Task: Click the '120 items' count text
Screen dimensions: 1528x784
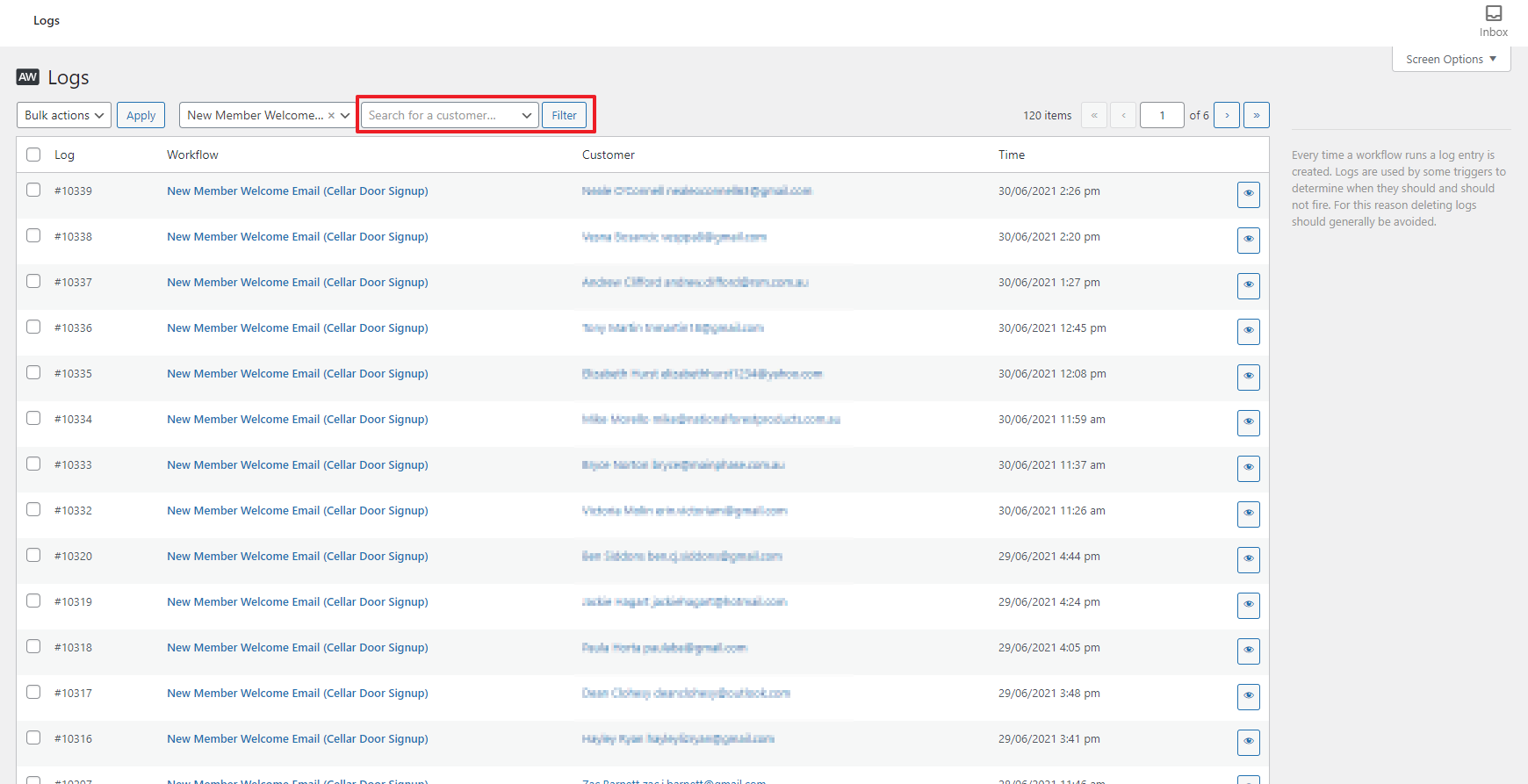Action: [x=1047, y=115]
